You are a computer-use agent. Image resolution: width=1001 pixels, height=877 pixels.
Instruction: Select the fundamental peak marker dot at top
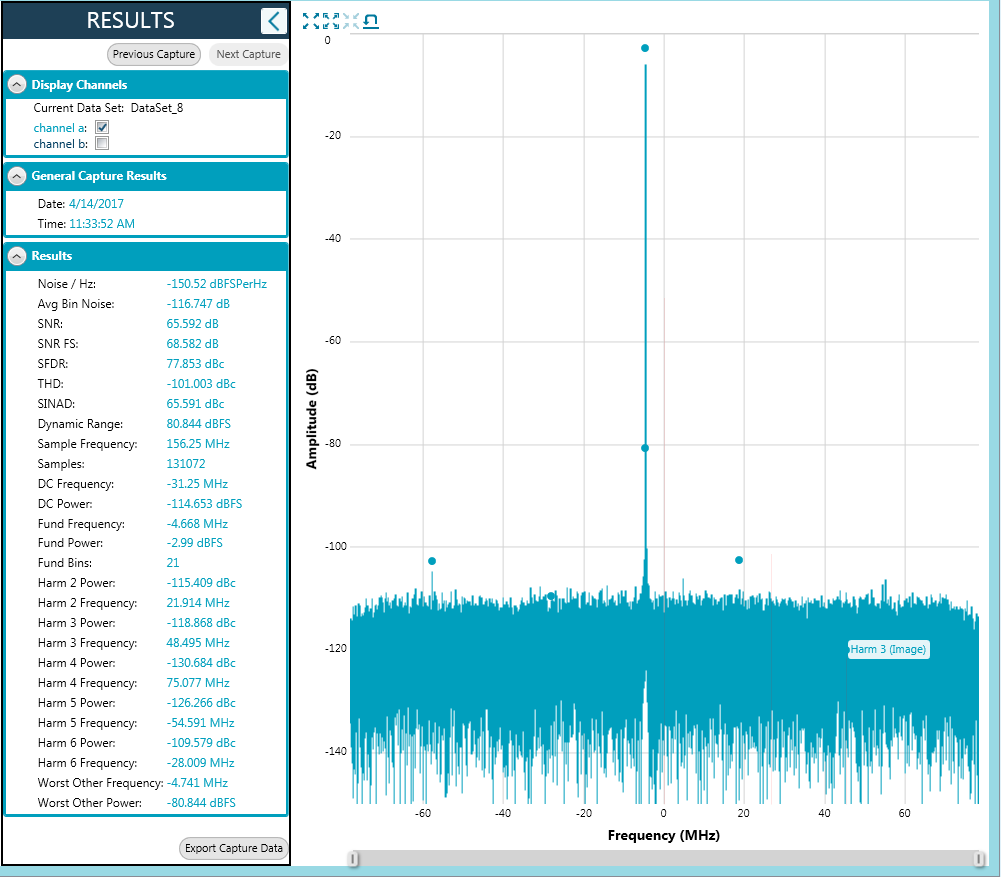[x=645, y=48]
